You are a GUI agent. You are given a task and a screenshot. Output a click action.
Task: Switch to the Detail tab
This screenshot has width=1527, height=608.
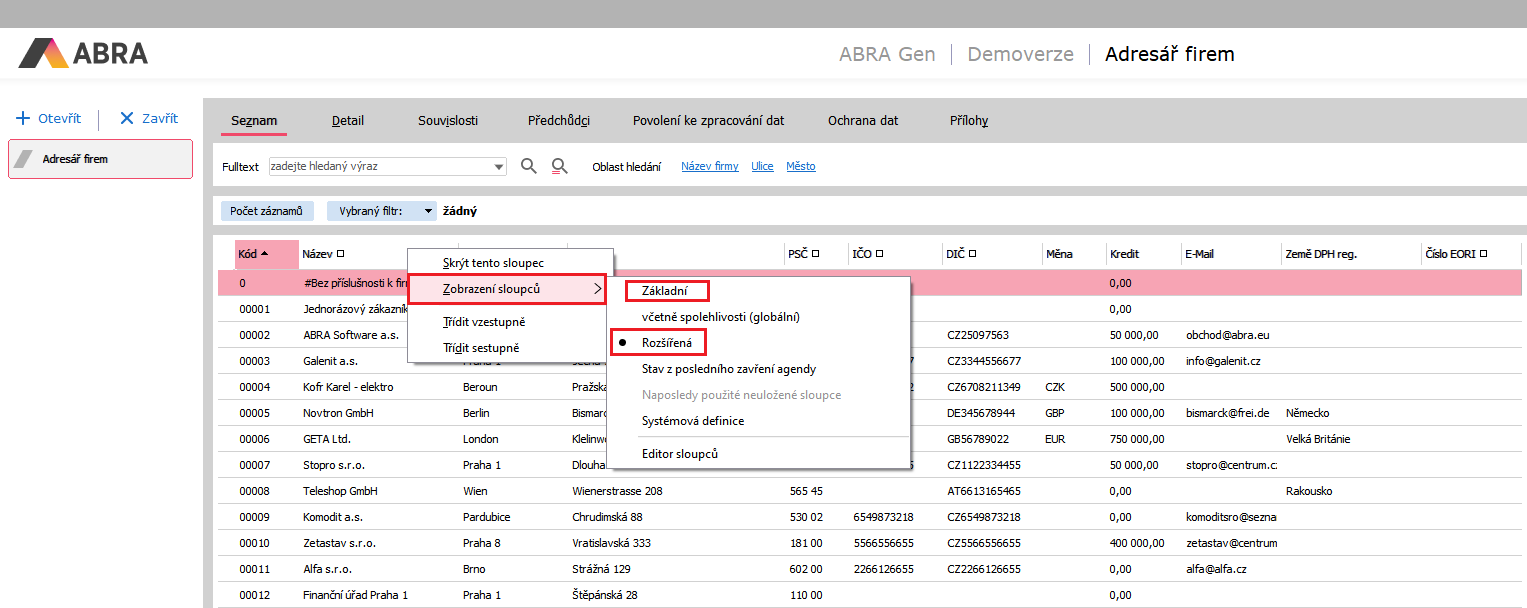[x=348, y=121]
